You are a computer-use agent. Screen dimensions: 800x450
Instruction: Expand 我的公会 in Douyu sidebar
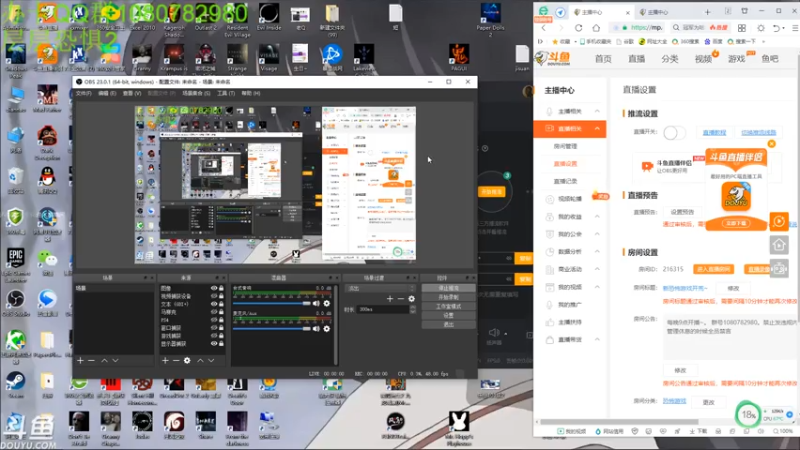597,234
